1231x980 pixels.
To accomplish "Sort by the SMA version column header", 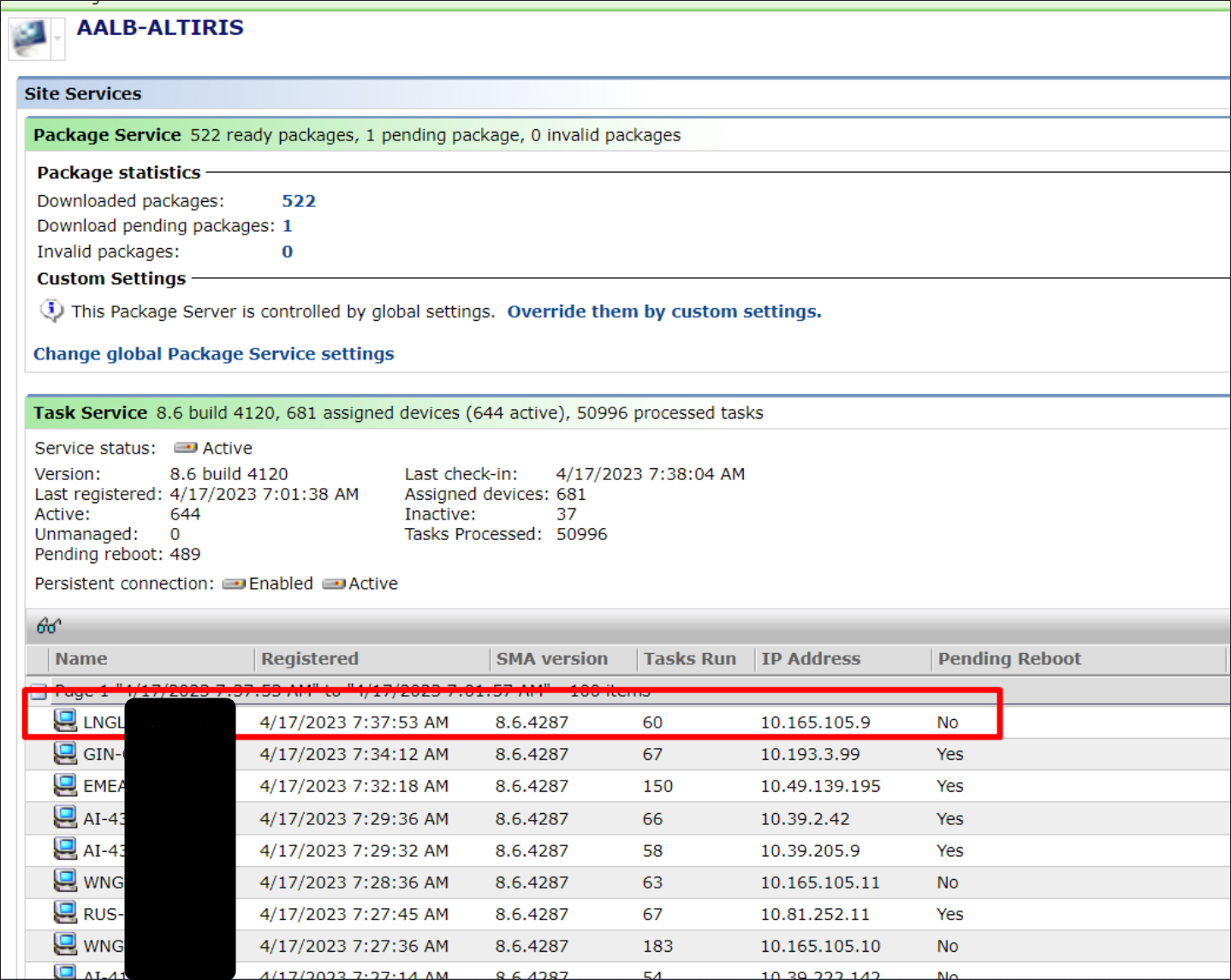I will (563, 659).
